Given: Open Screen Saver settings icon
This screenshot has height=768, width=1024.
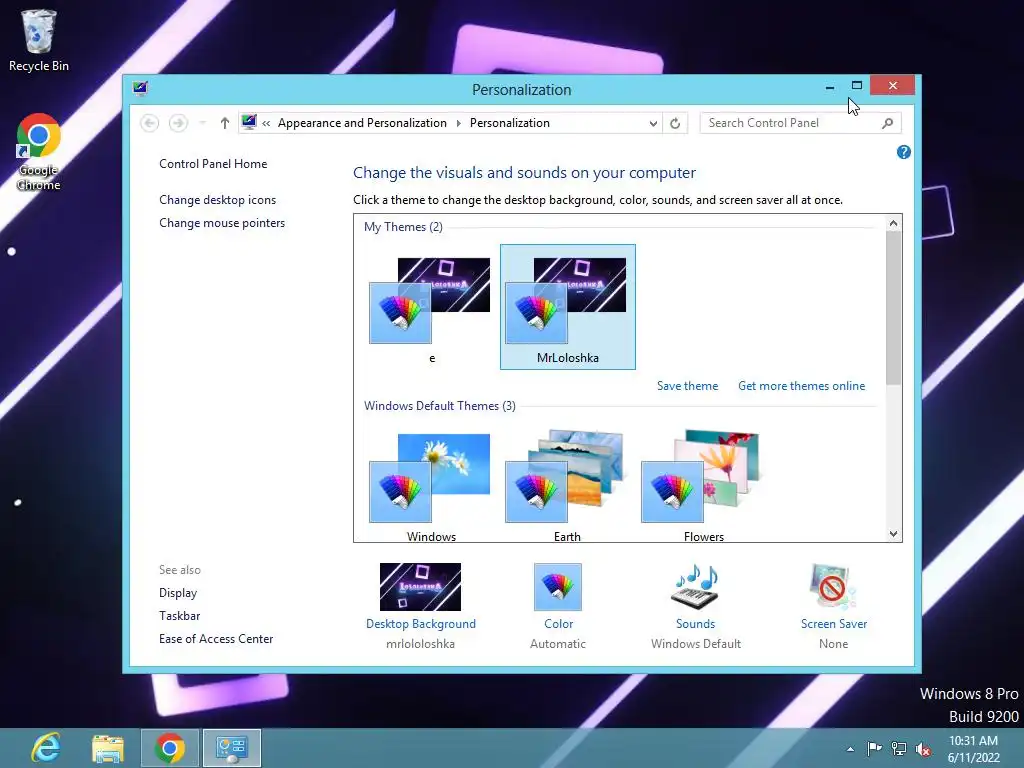Looking at the screenshot, I should click(x=833, y=586).
